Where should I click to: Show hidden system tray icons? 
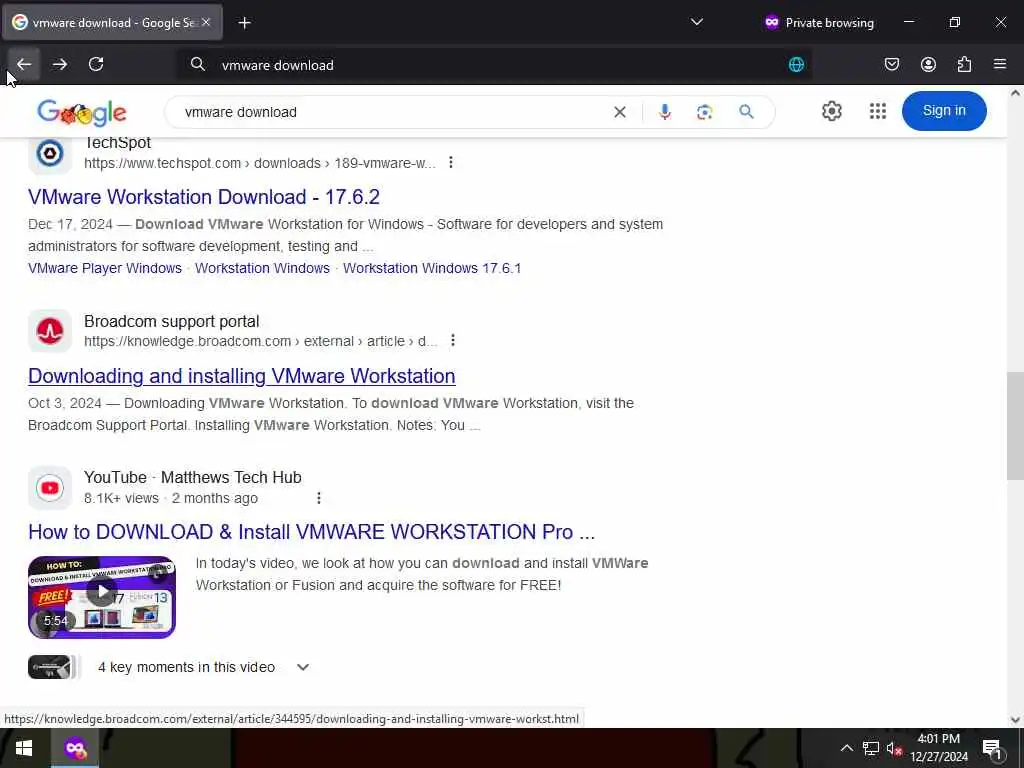(x=846, y=748)
